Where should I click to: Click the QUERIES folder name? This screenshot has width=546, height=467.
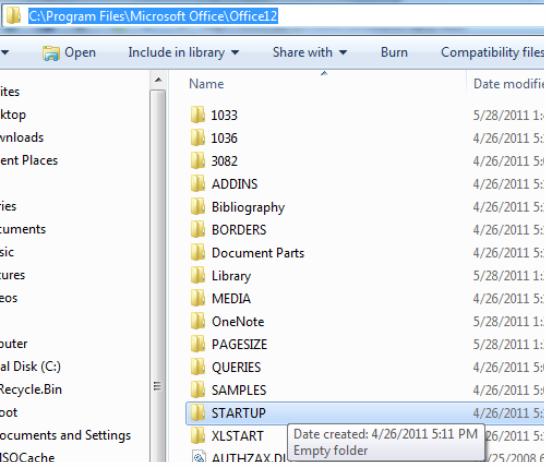point(236,367)
